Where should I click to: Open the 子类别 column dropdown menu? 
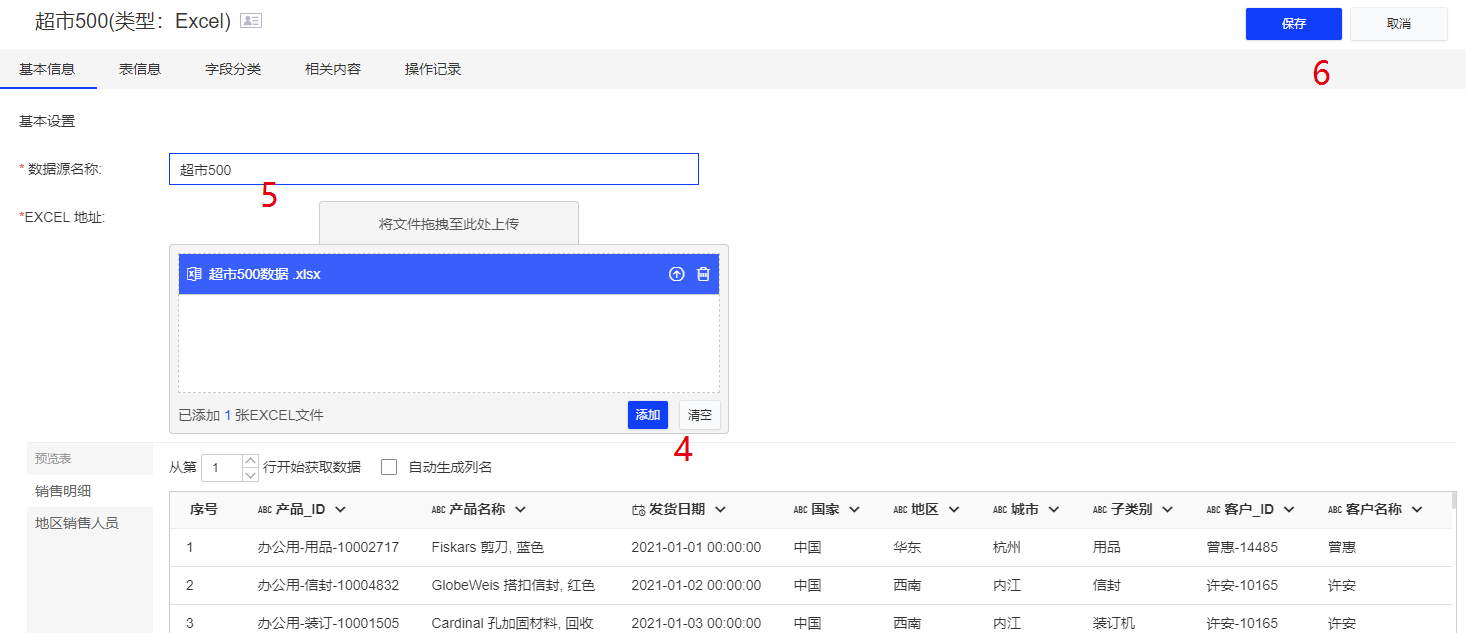(x=1168, y=510)
